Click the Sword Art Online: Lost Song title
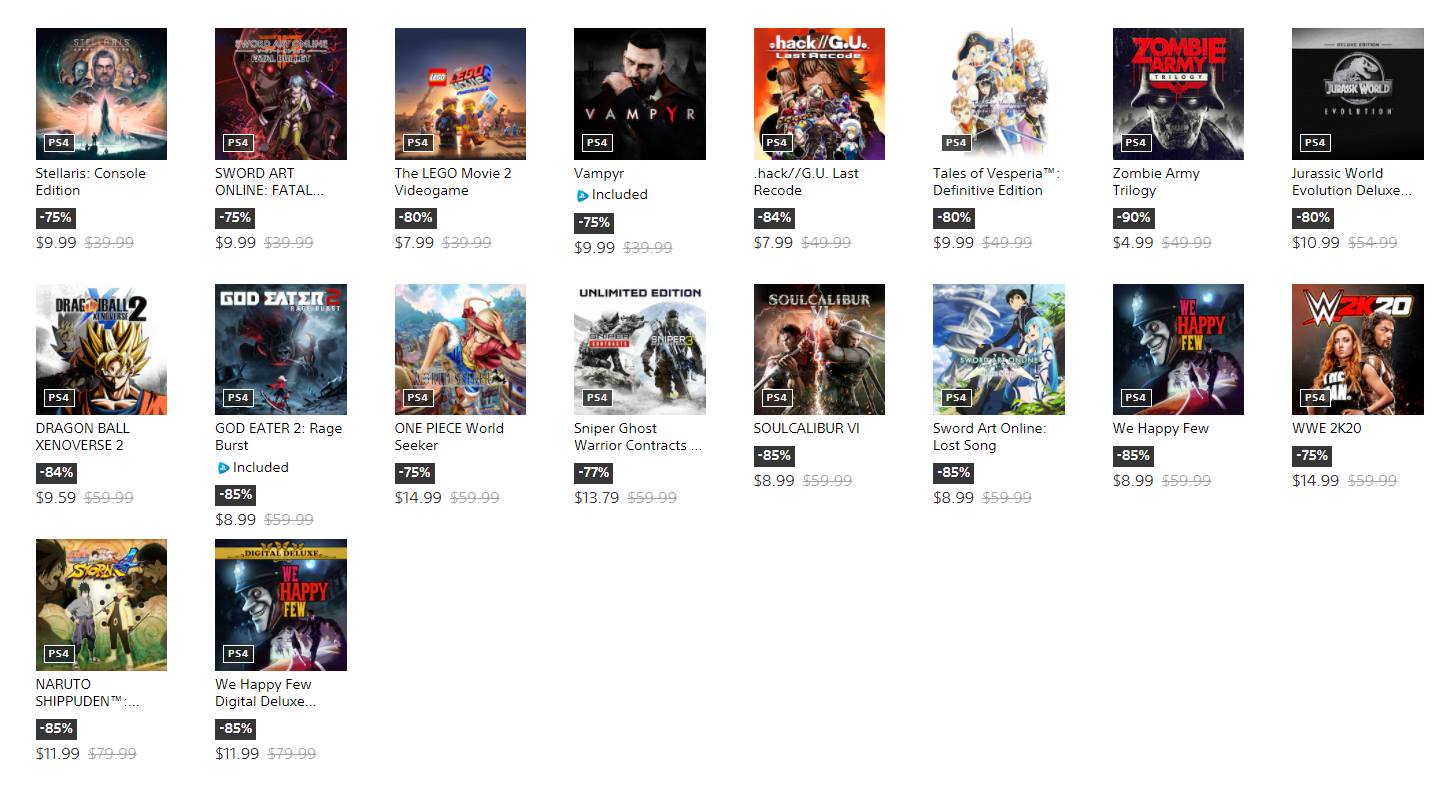Screen dimensions: 1450x786 (990, 437)
